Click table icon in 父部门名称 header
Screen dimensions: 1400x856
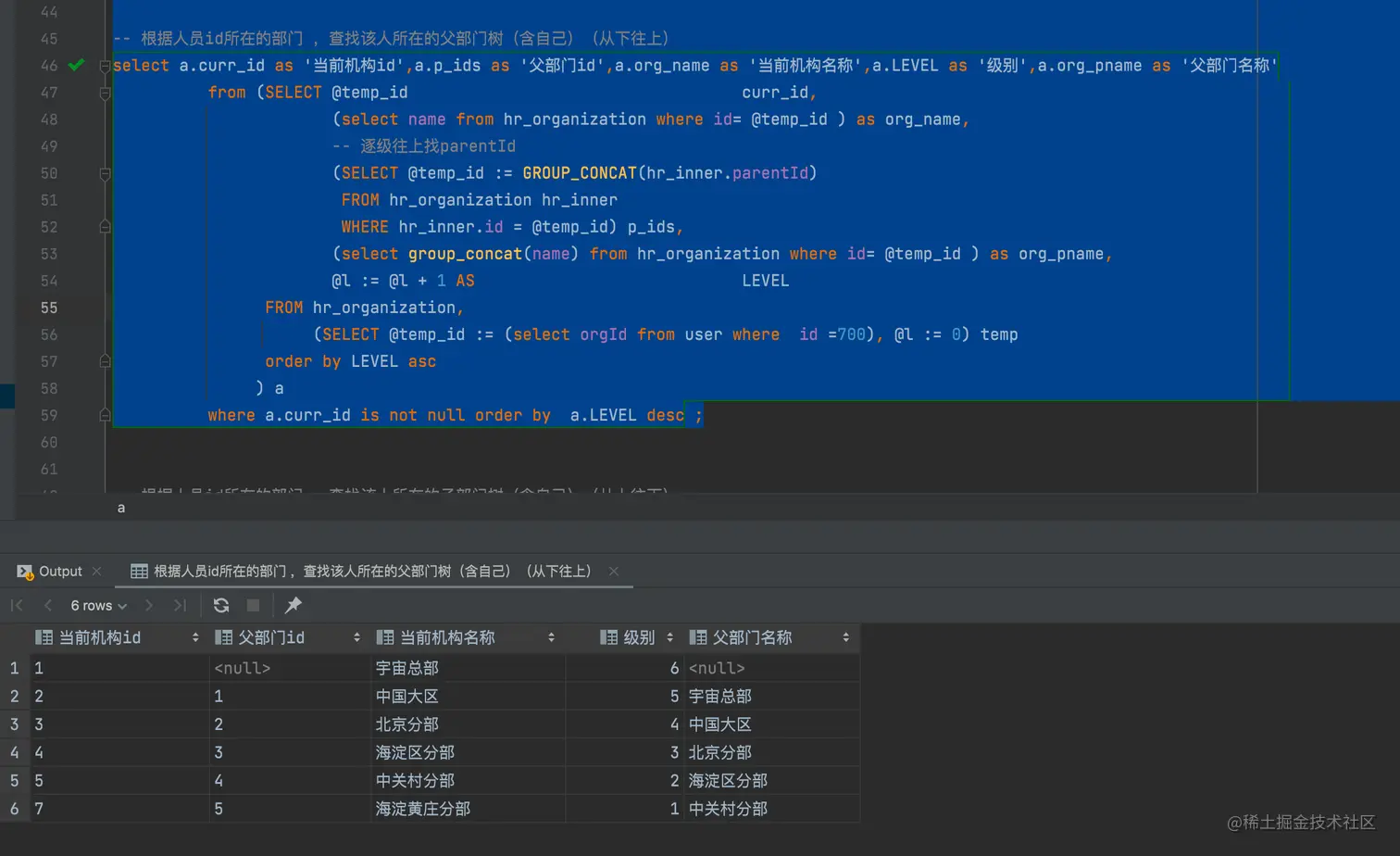click(698, 637)
